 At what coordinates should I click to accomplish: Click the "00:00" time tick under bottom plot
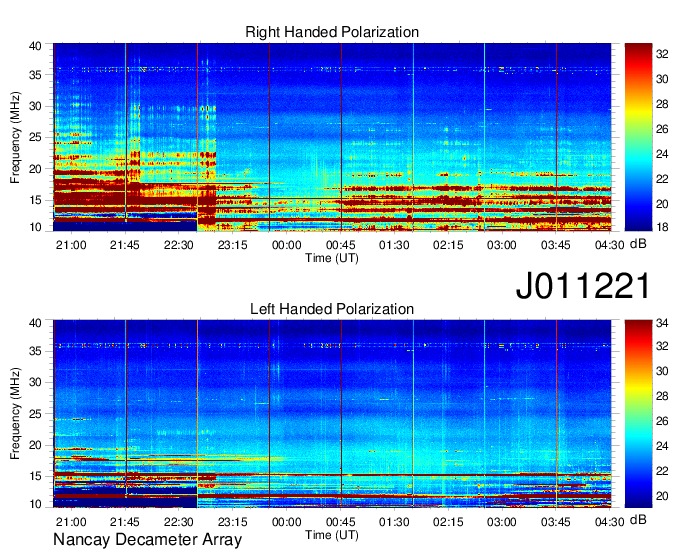[x=287, y=522]
